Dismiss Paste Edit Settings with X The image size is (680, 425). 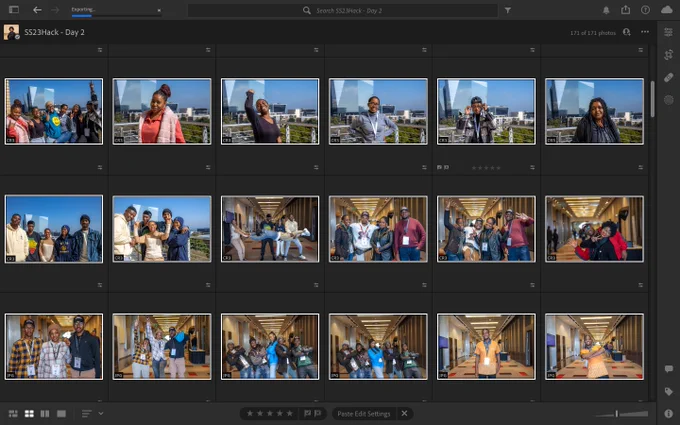pos(404,414)
